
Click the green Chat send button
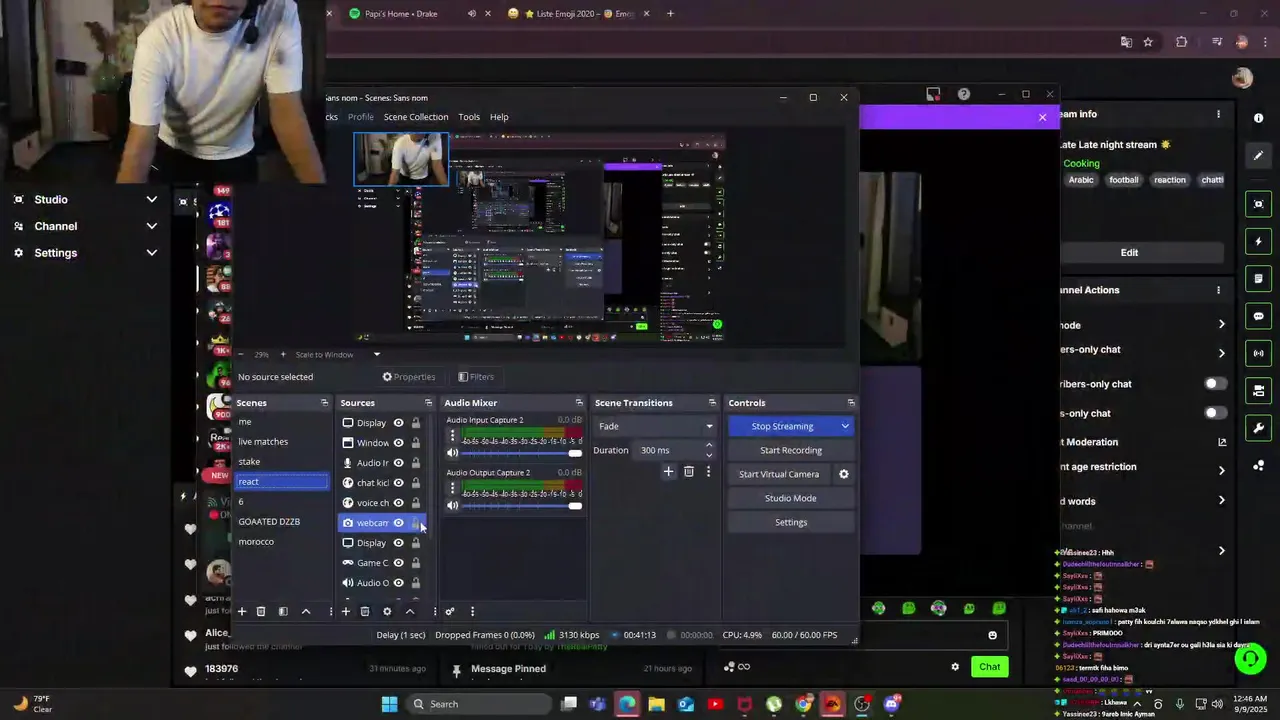(x=989, y=667)
